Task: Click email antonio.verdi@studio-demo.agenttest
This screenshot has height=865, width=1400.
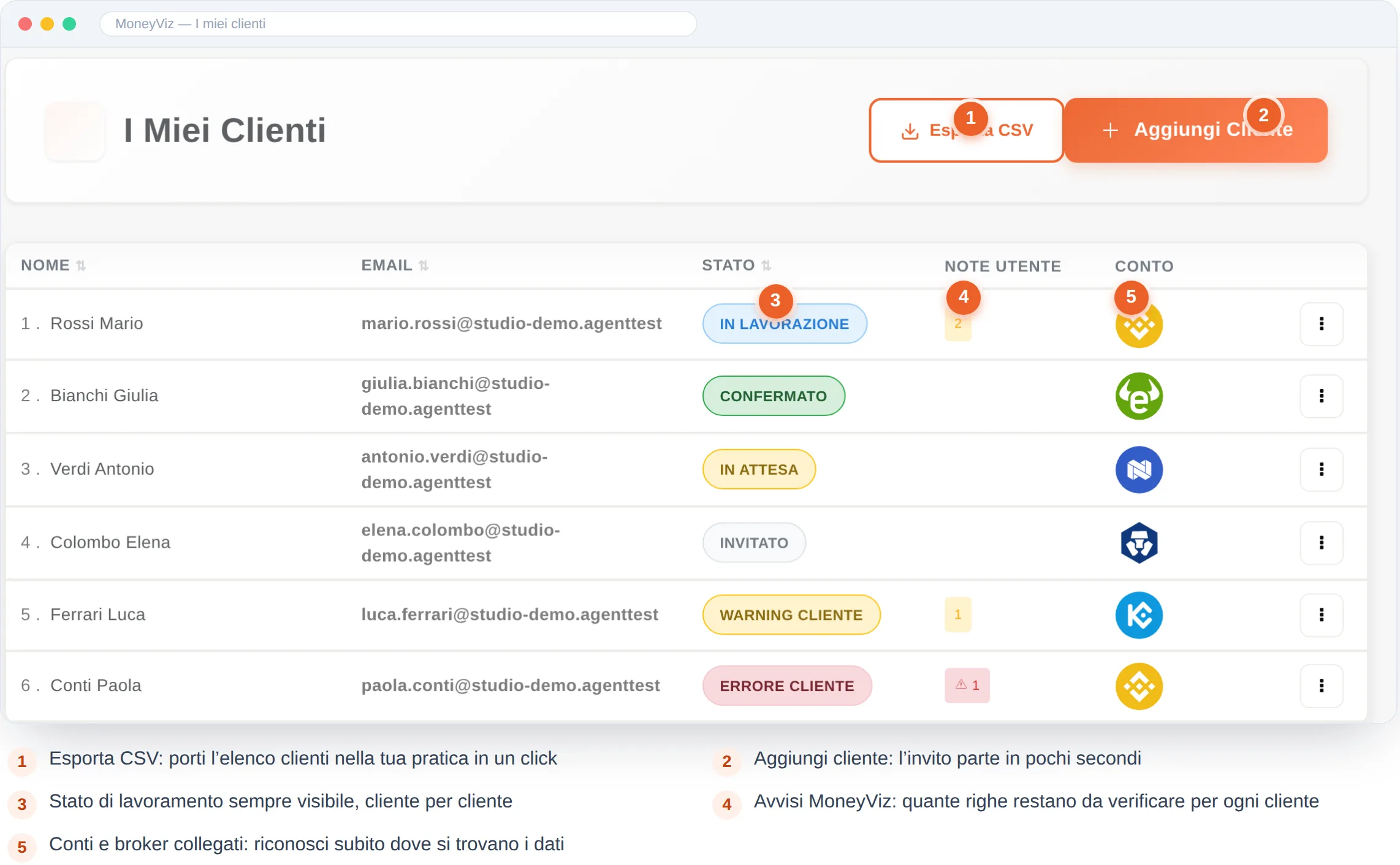Action: 454,469
